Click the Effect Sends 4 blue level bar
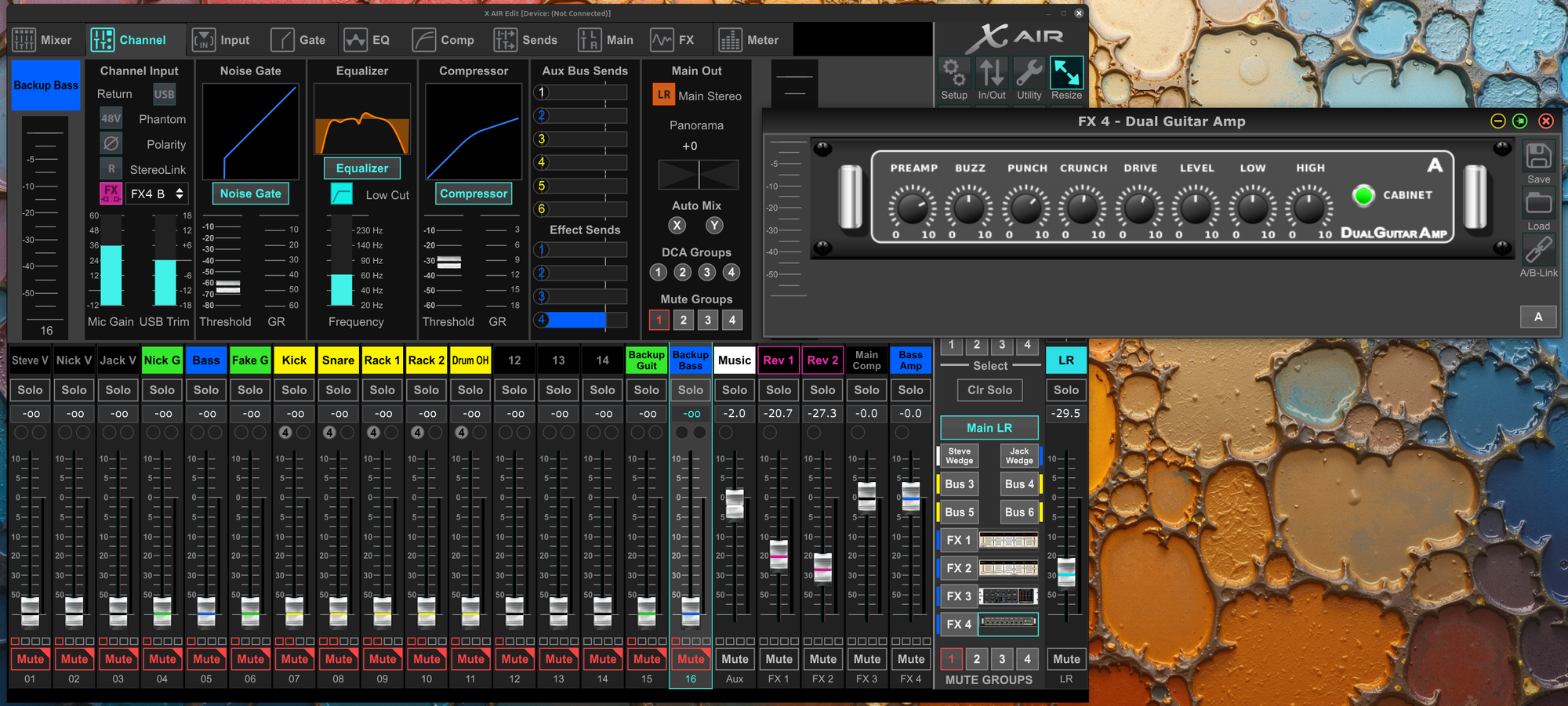The width and height of the screenshot is (1568, 706). click(581, 320)
